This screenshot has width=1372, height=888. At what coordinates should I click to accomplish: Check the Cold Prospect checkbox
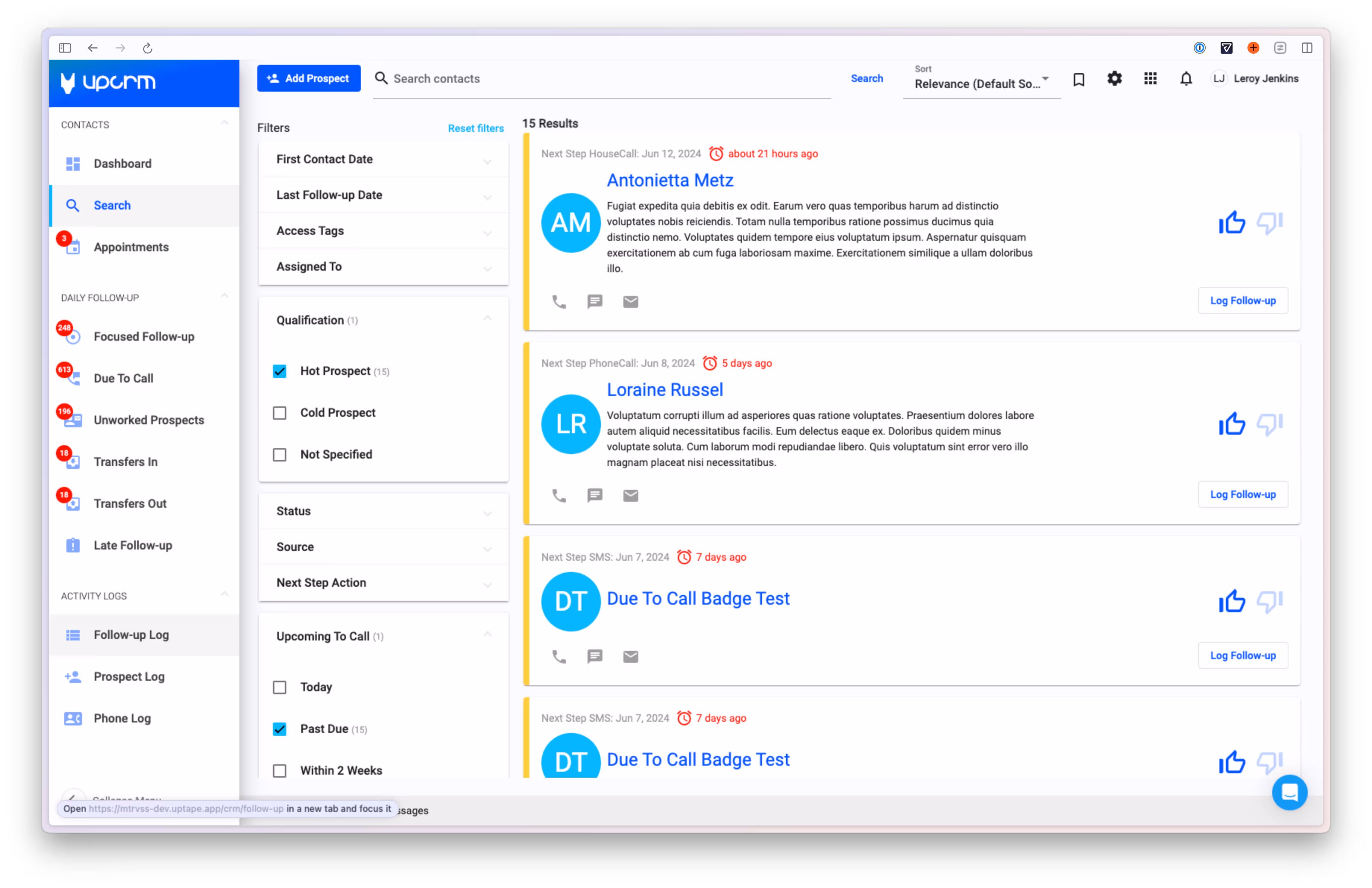pyautogui.click(x=280, y=413)
